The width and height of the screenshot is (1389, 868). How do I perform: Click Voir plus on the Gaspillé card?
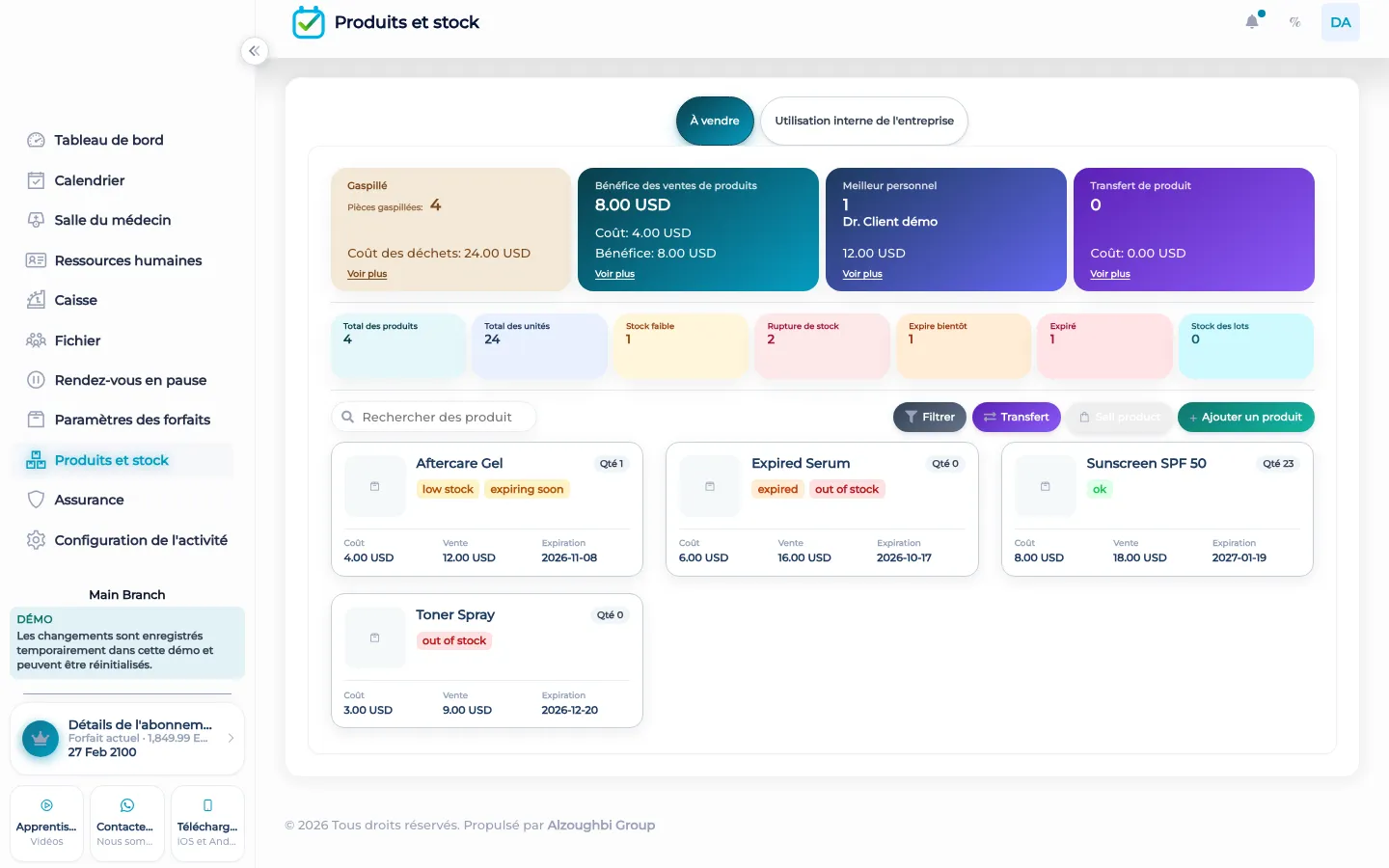point(367,274)
